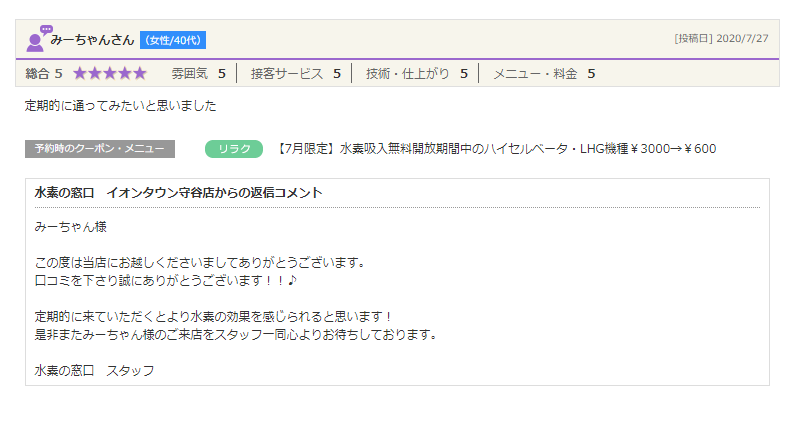Click the gray 予約時のクーポン・メニュー label
The height and width of the screenshot is (427, 793).
tap(100, 149)
